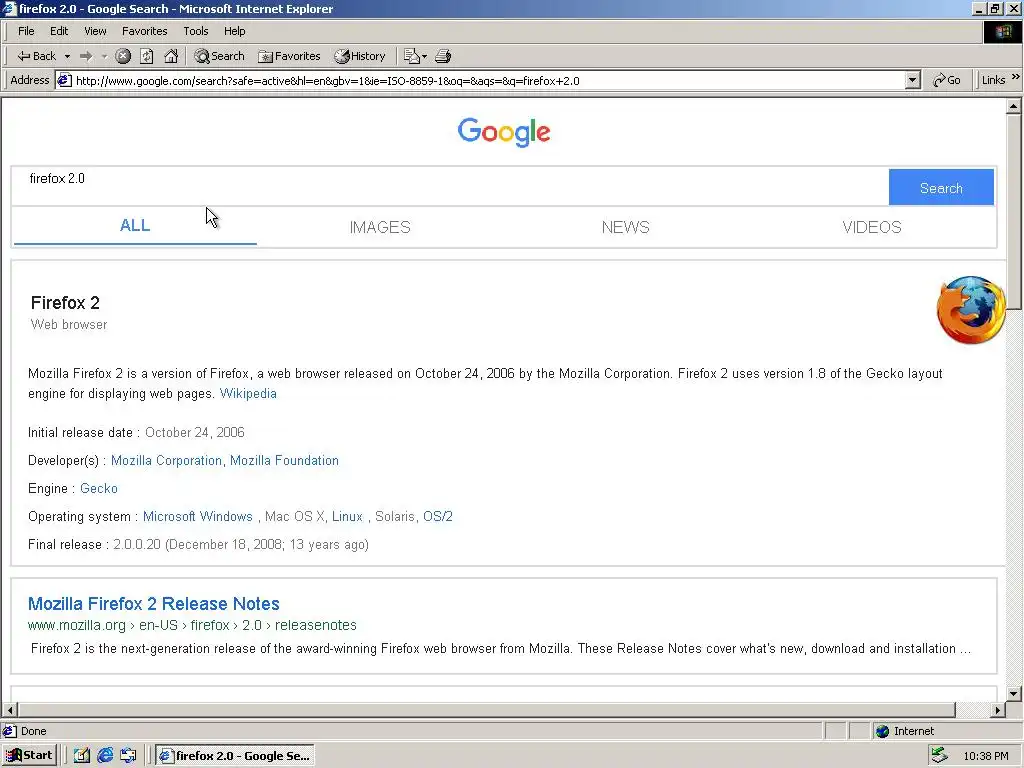Open the Microsoft Windows link
Viewport: 1024px width, 768px height.
point(198,517)
